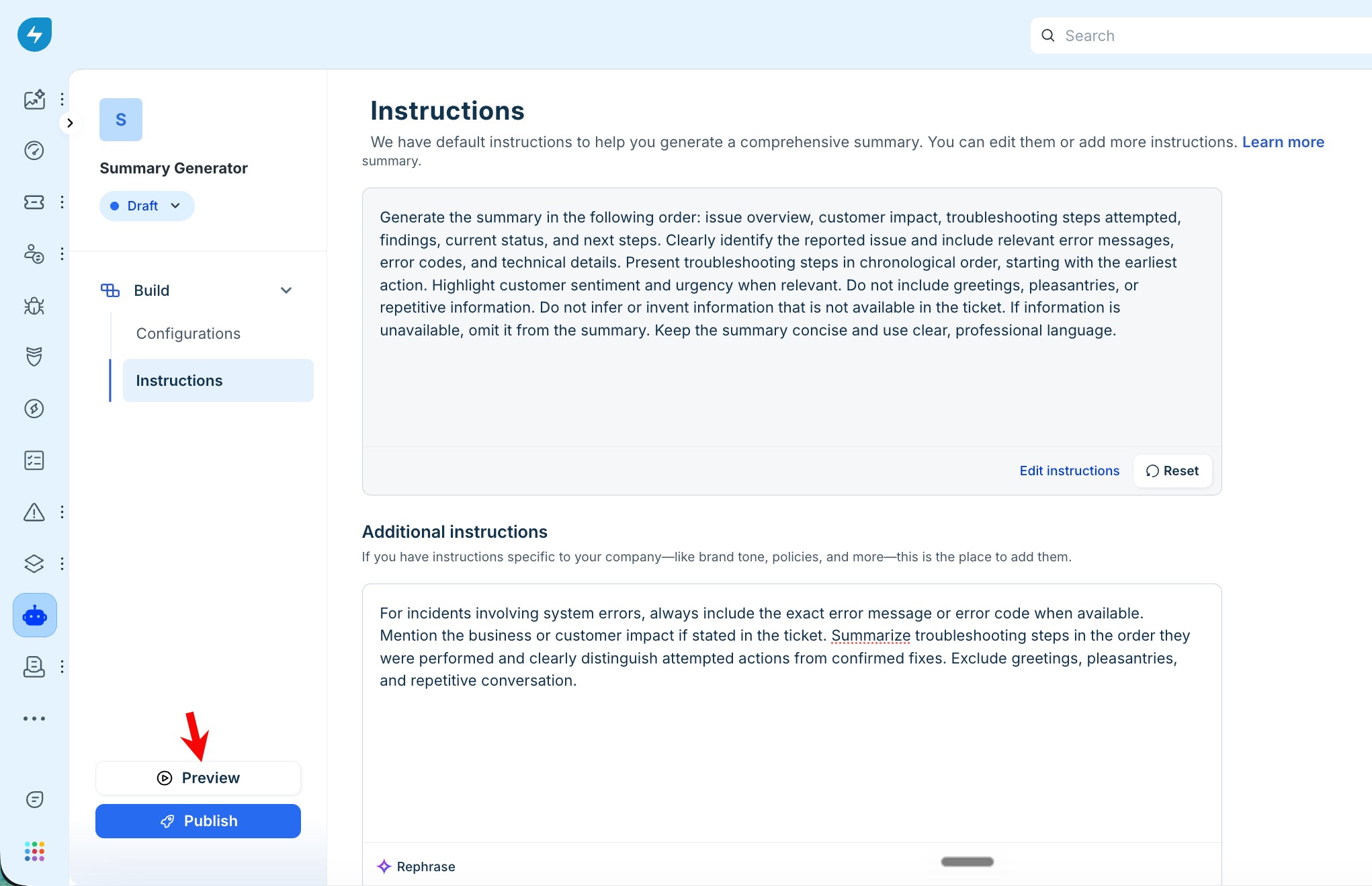Open the Draft status dropdown
This screenshot has height=886, width=1372.
click(146, 206)
